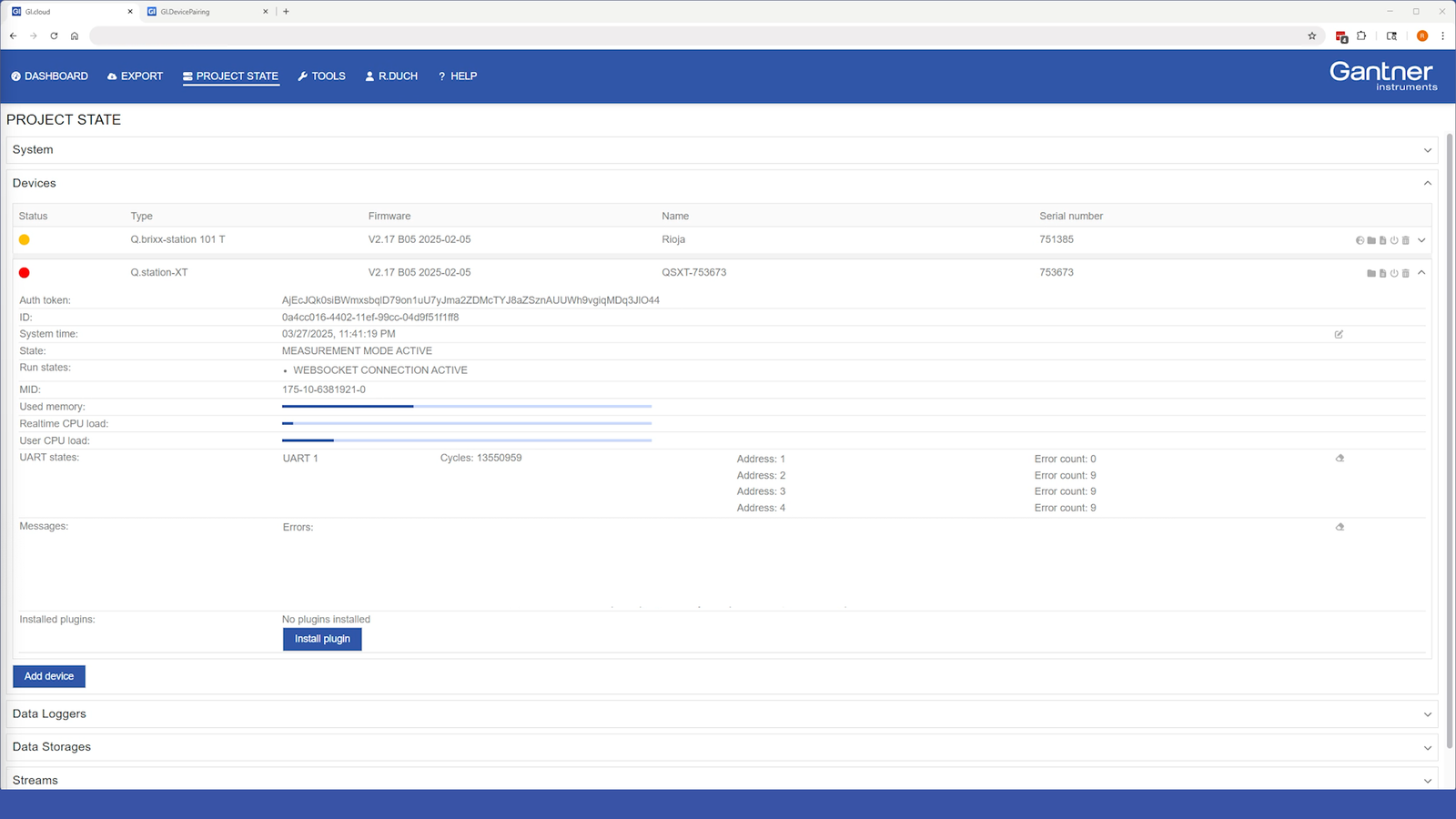This screenshot has width=1456, height=819.
Task: Click serial number 751385
Action: click(x=1057, y=239)
